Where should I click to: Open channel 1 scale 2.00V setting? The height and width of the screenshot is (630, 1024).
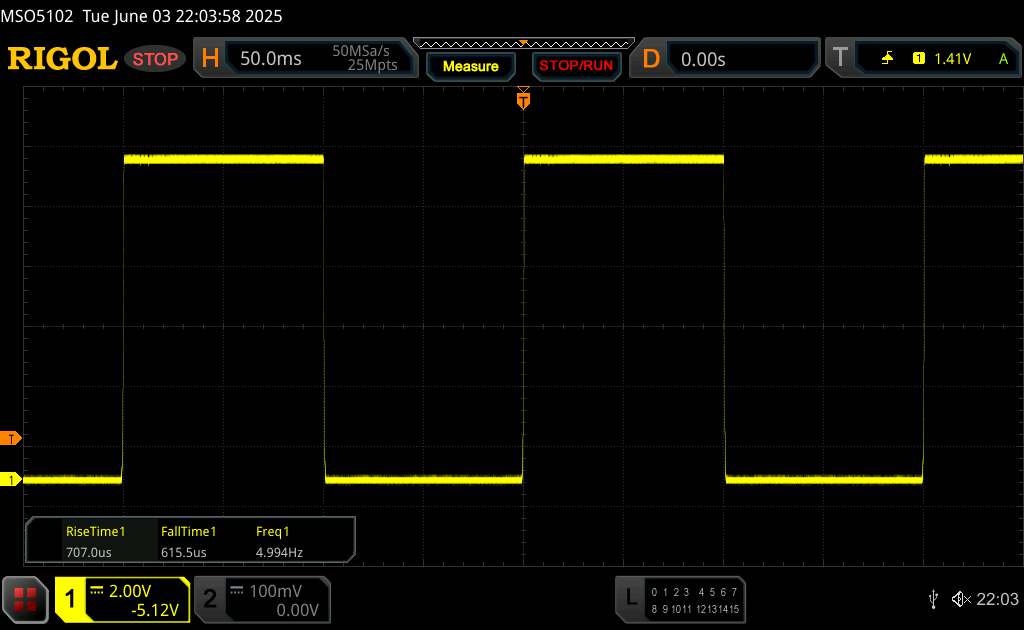[x=130, y=591]
